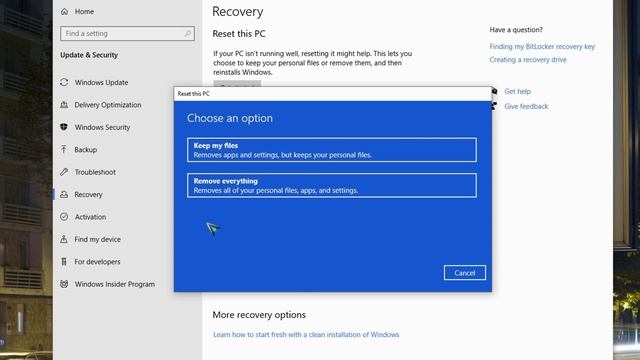Select Find my device label
Viewport: 640px width, 360px height.
pyautogui.click(x=98, y=239)
